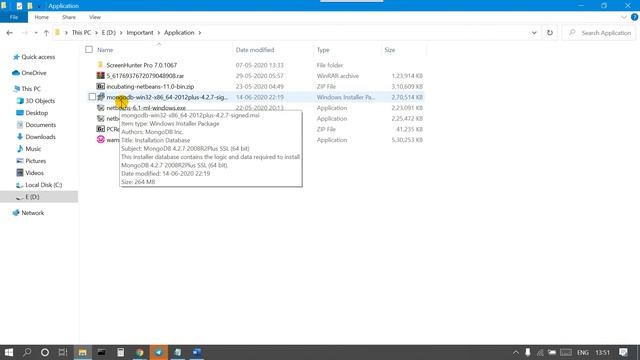Click 'Important' breadcrumb in address bar
This screenshot has width=640, height=360.
pyautogui.click(x=140, y=33)
